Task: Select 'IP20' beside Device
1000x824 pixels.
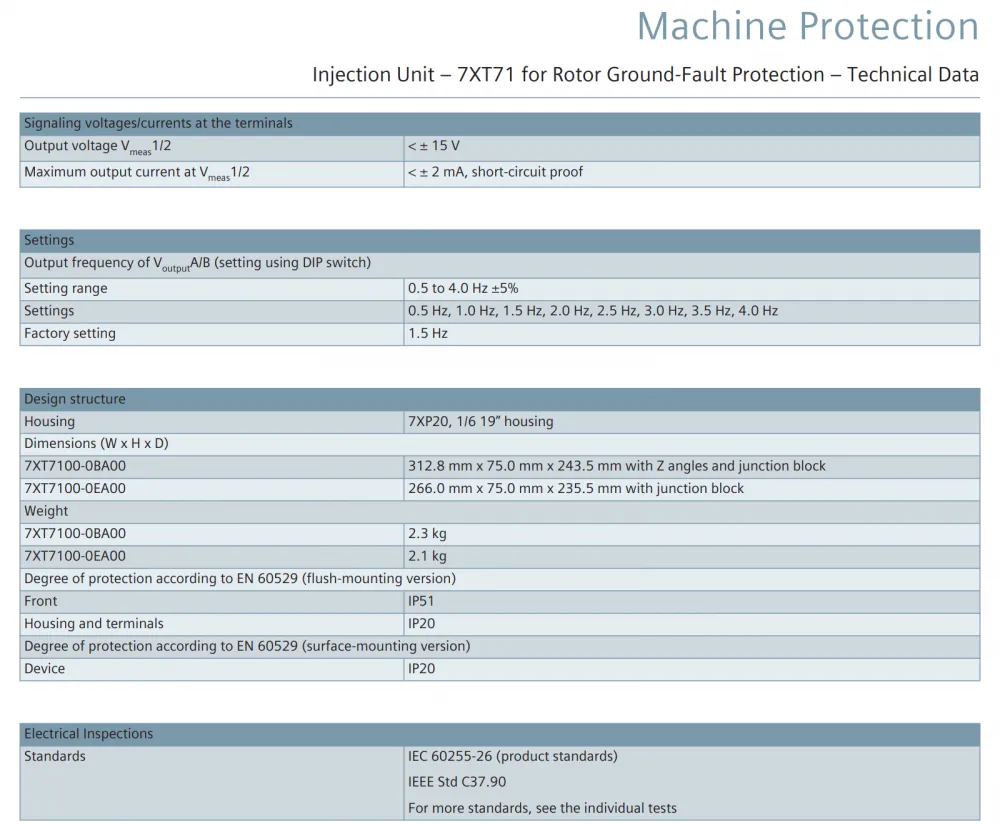Action: (x=422, y=669)
